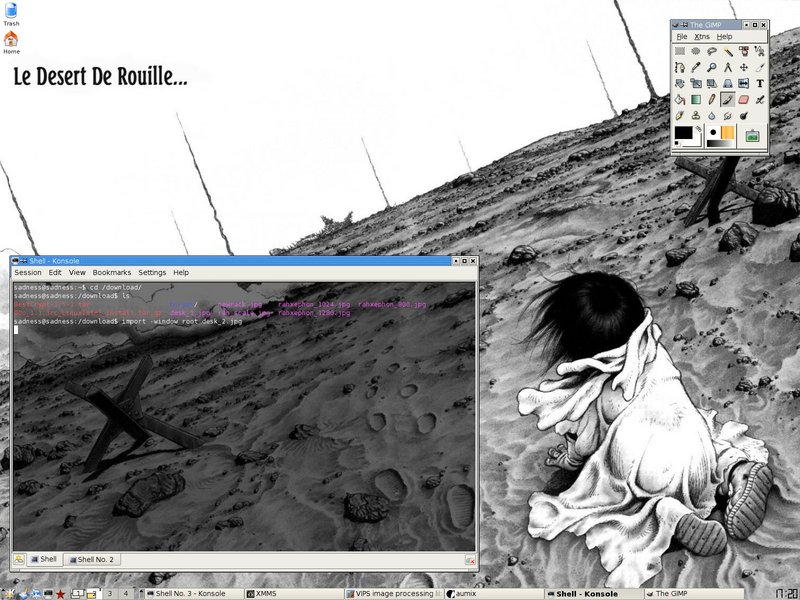Switch to the Shell tab in Konsole

point(44,559)
